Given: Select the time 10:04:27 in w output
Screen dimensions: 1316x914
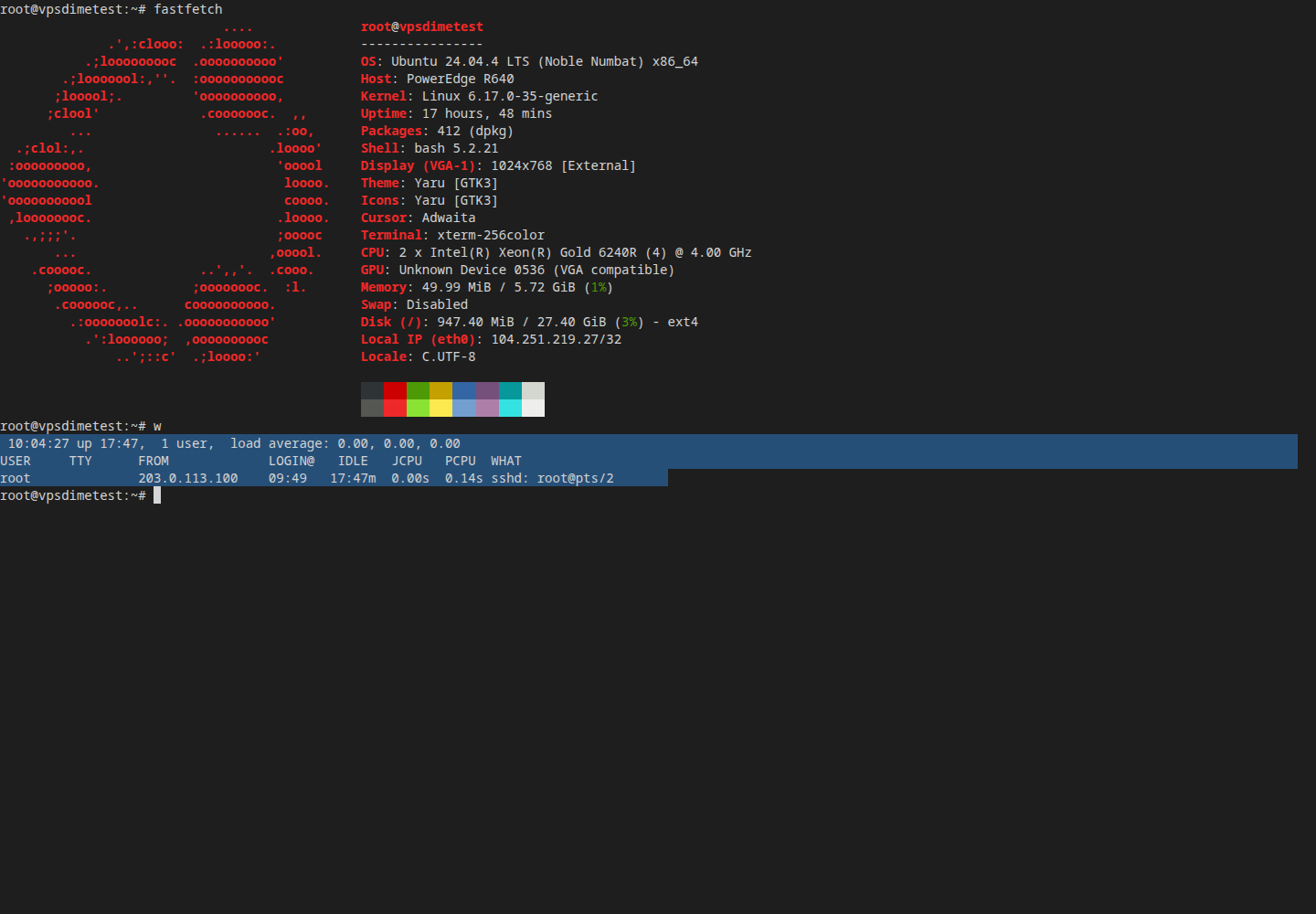Looking at the screenshot, I should (38, 443).
